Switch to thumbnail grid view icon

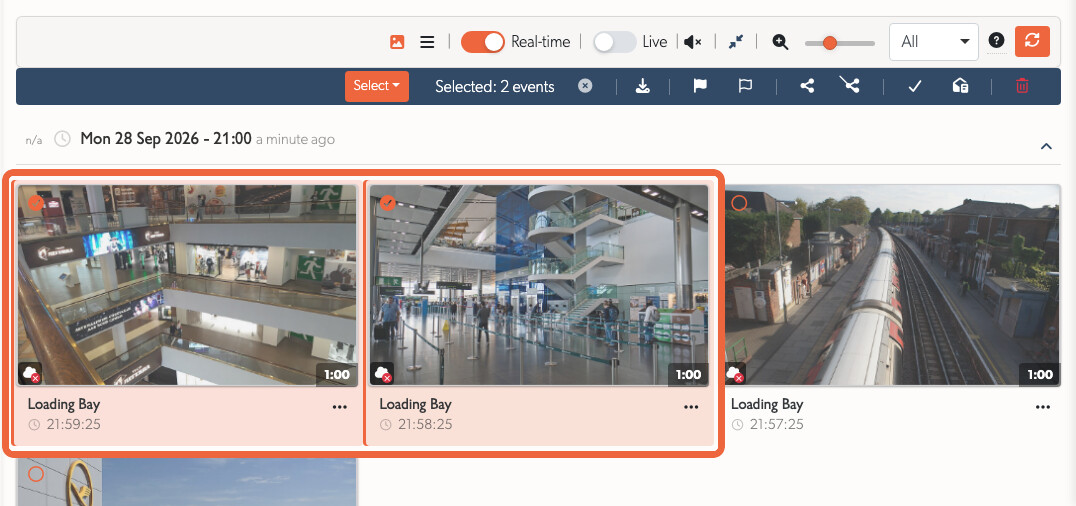click(x=397, y=42)
